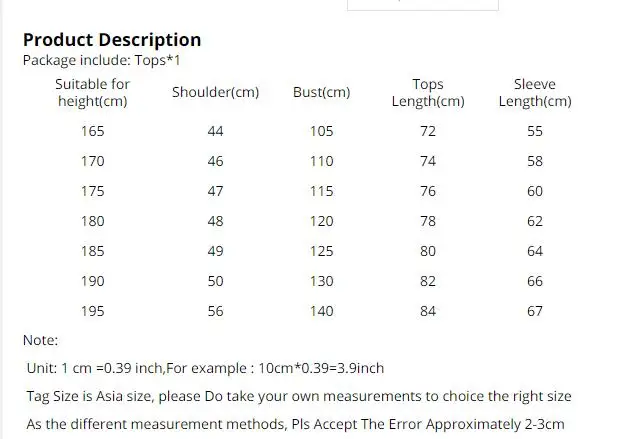This screenshot has height=439, width=639.
Task: Click the 'Tops Length(cm)' column header
Action: 428,93
